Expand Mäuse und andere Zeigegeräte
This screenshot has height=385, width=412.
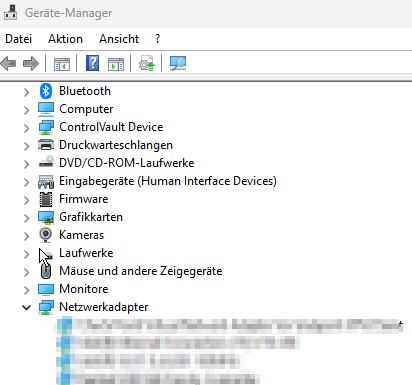tap(26, 272)
